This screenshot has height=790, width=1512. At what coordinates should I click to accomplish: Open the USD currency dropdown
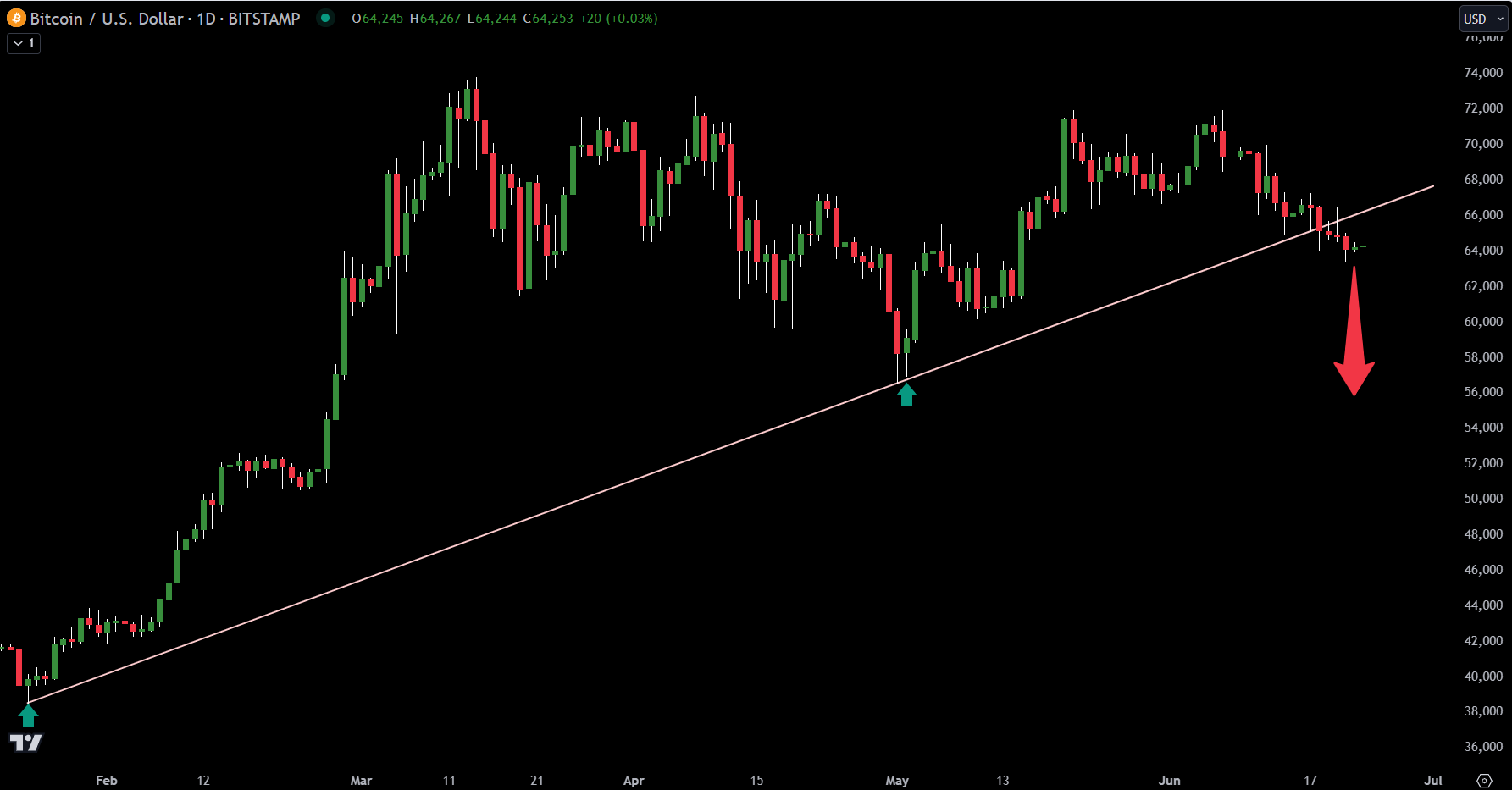coord(1482,18)
